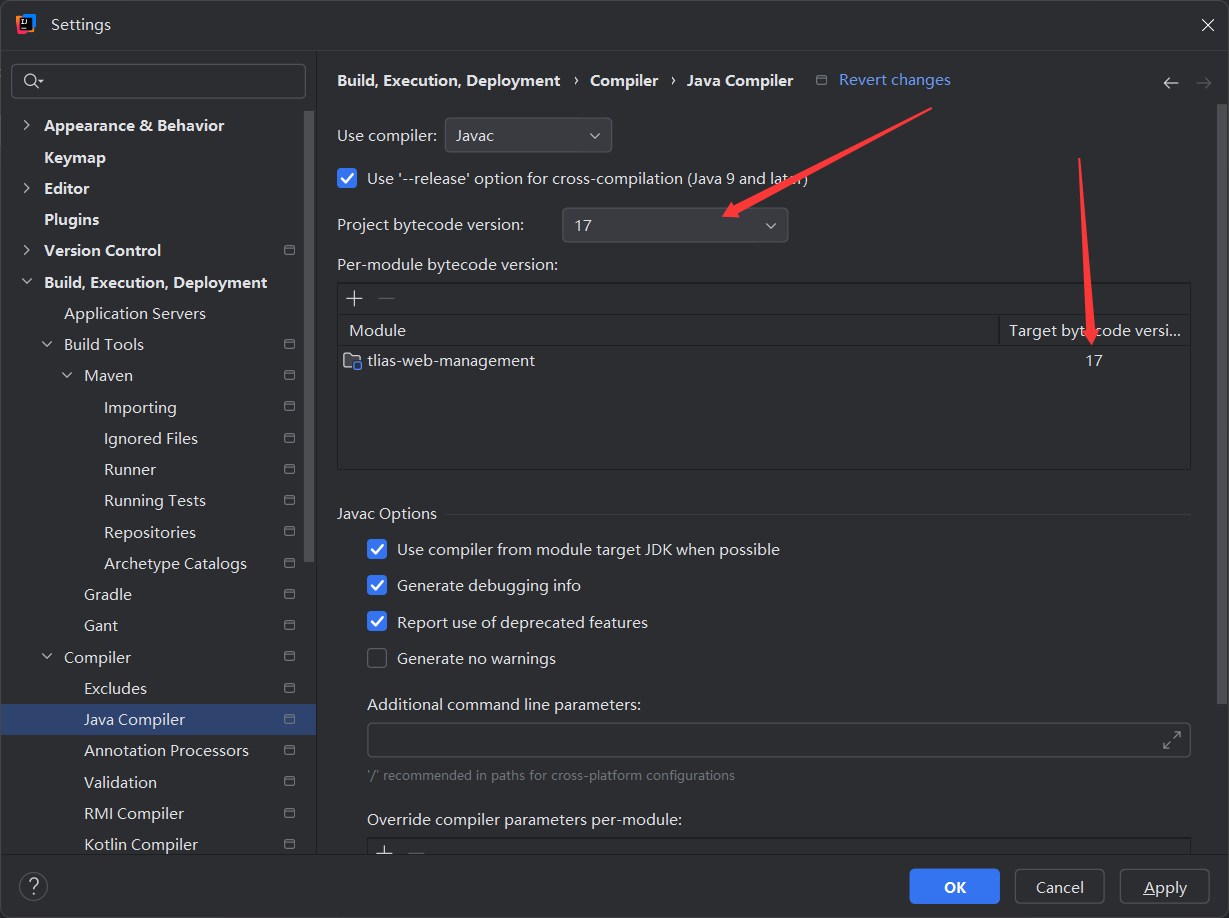Click the project-level icon beside Gradle

click(x=289, y=594)
